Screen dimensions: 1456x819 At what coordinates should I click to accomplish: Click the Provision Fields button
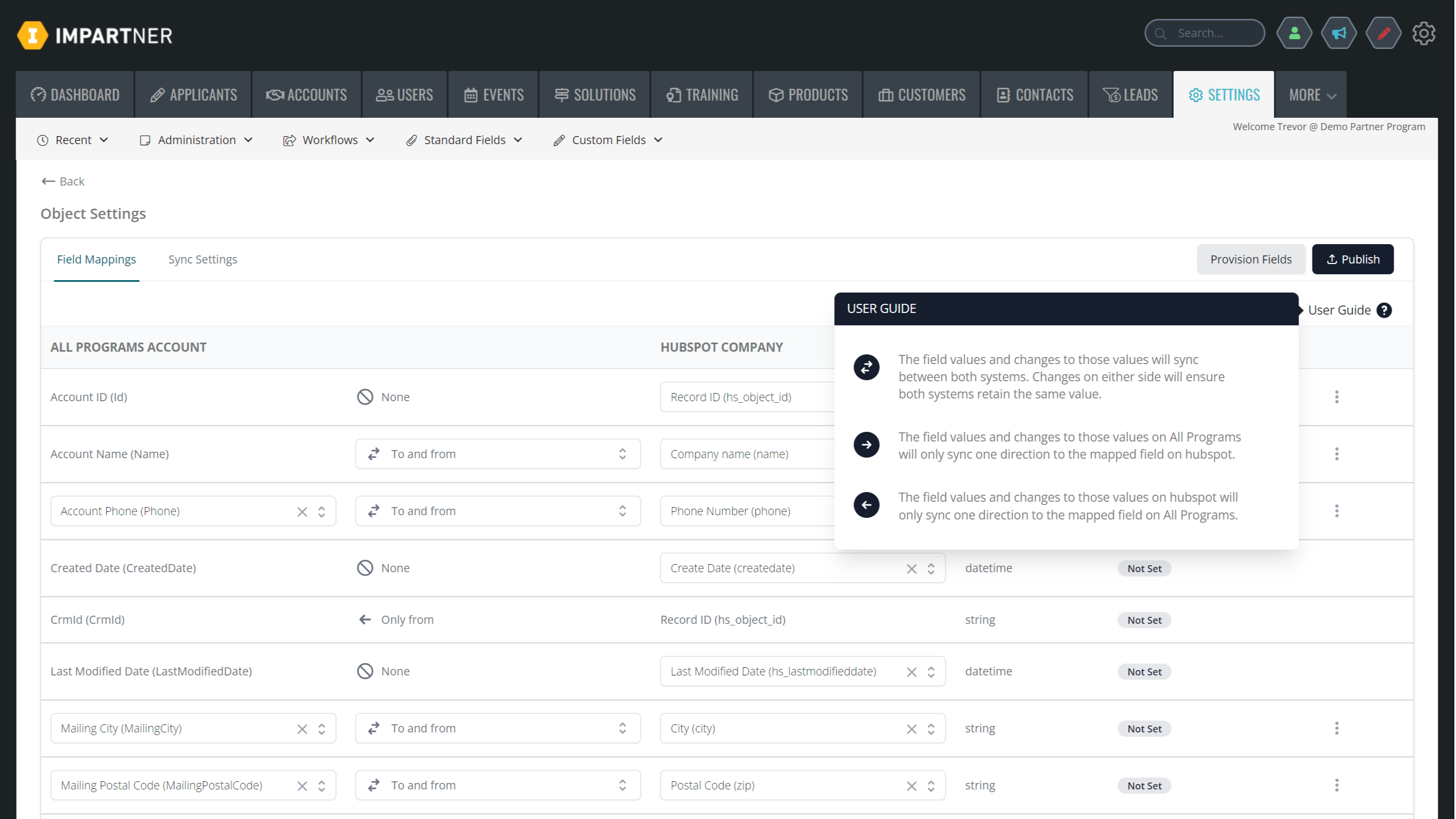coord(1251,260)
